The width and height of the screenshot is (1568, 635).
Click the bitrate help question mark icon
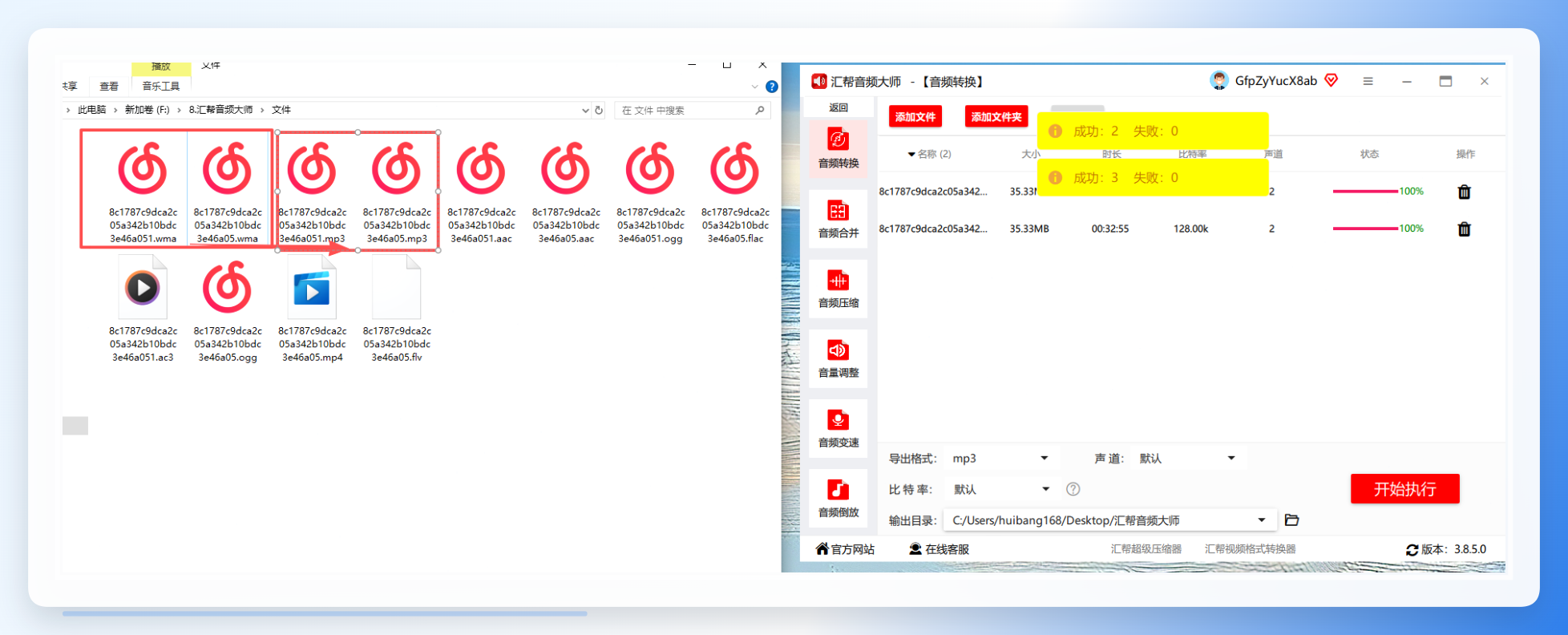click(x=1073, y=489)
